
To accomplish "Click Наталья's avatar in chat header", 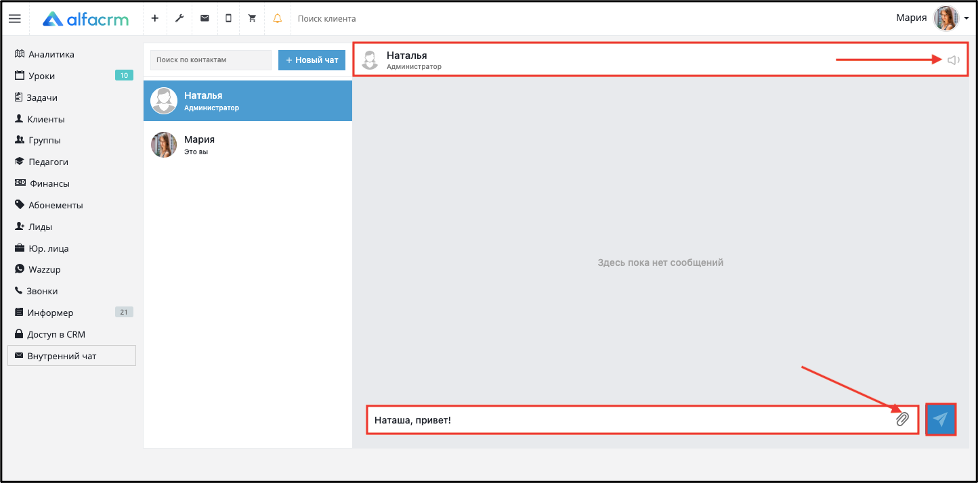I will pos(370,59).
